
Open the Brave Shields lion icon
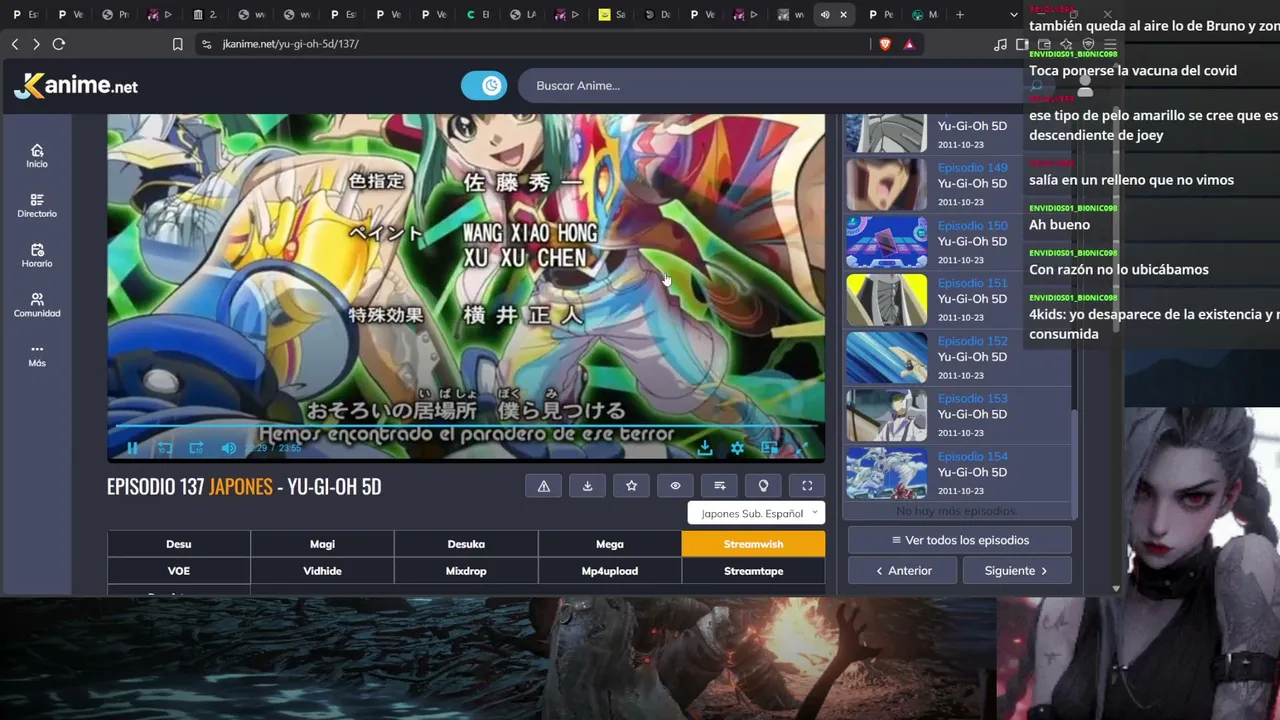886,44
